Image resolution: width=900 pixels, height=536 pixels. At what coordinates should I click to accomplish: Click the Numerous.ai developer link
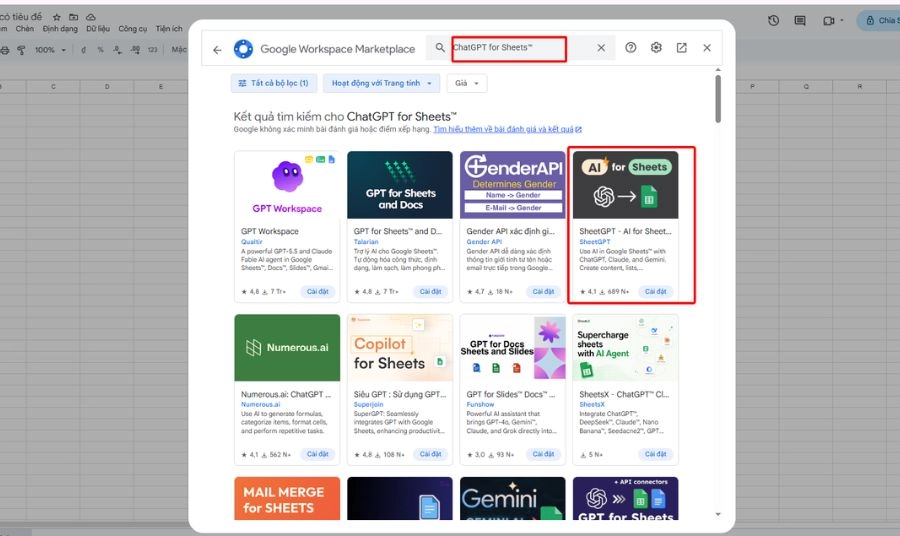coord(260,405)
